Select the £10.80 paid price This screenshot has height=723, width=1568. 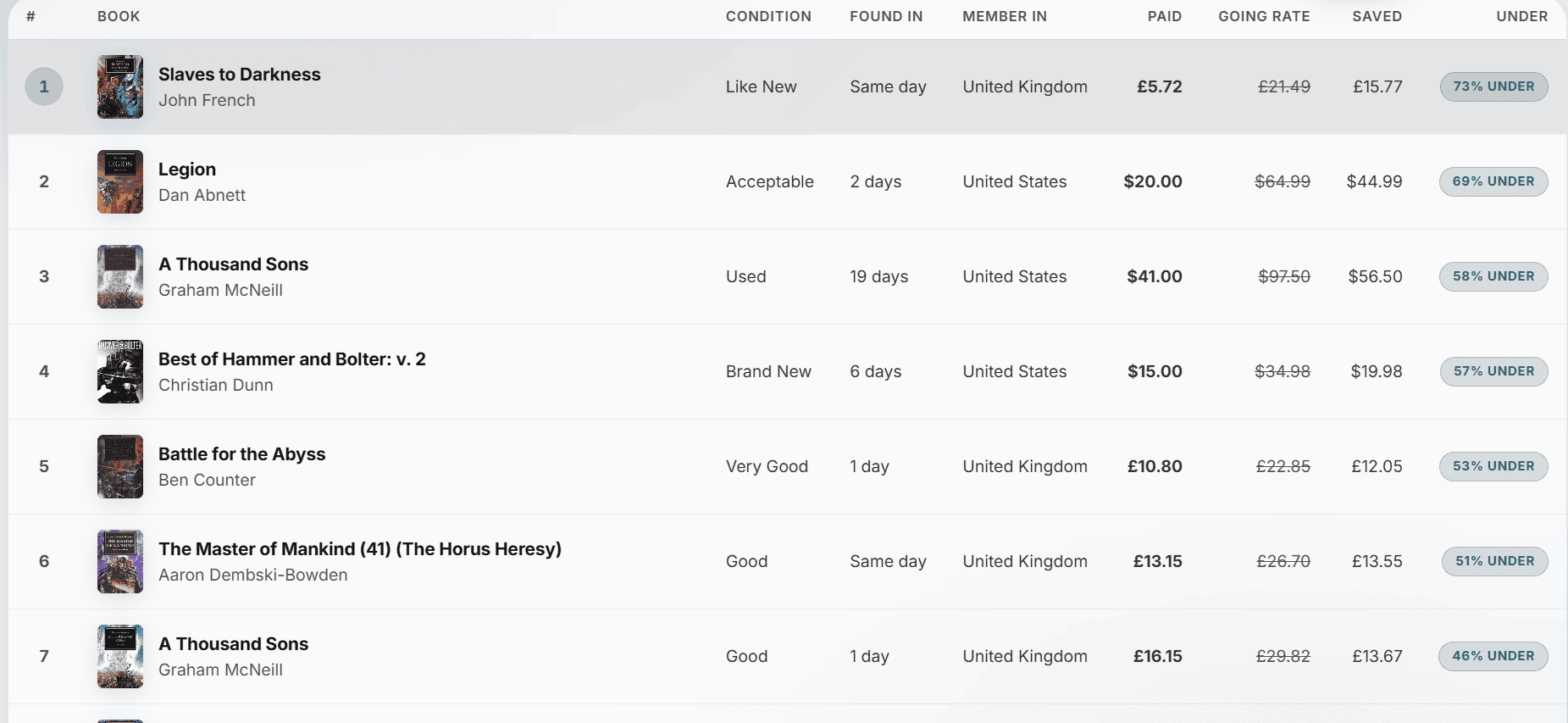pos(1155,466)
